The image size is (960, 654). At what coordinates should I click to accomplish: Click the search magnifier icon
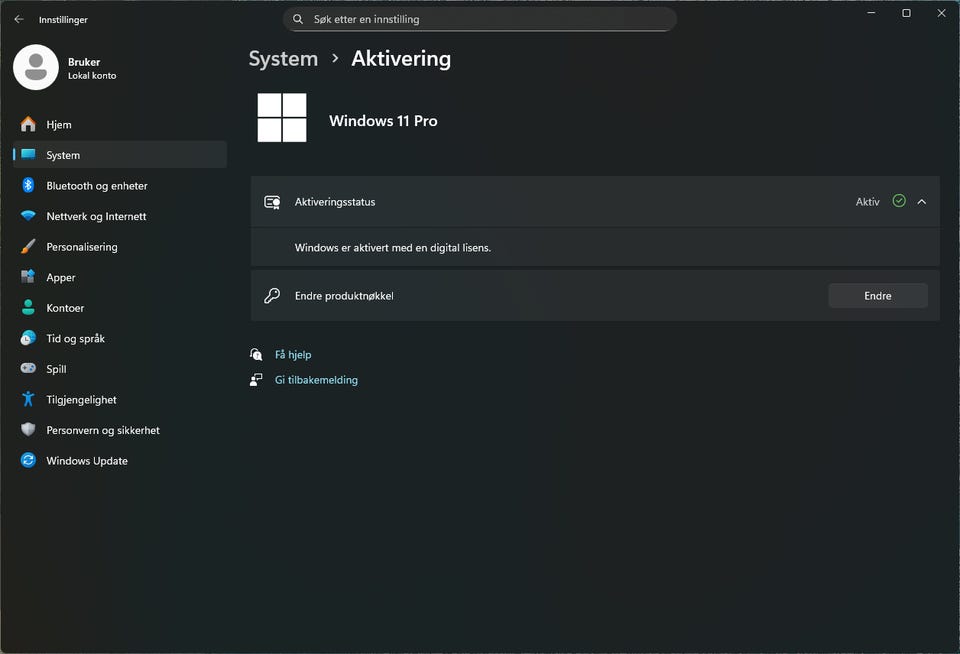(x=298, y=19)
